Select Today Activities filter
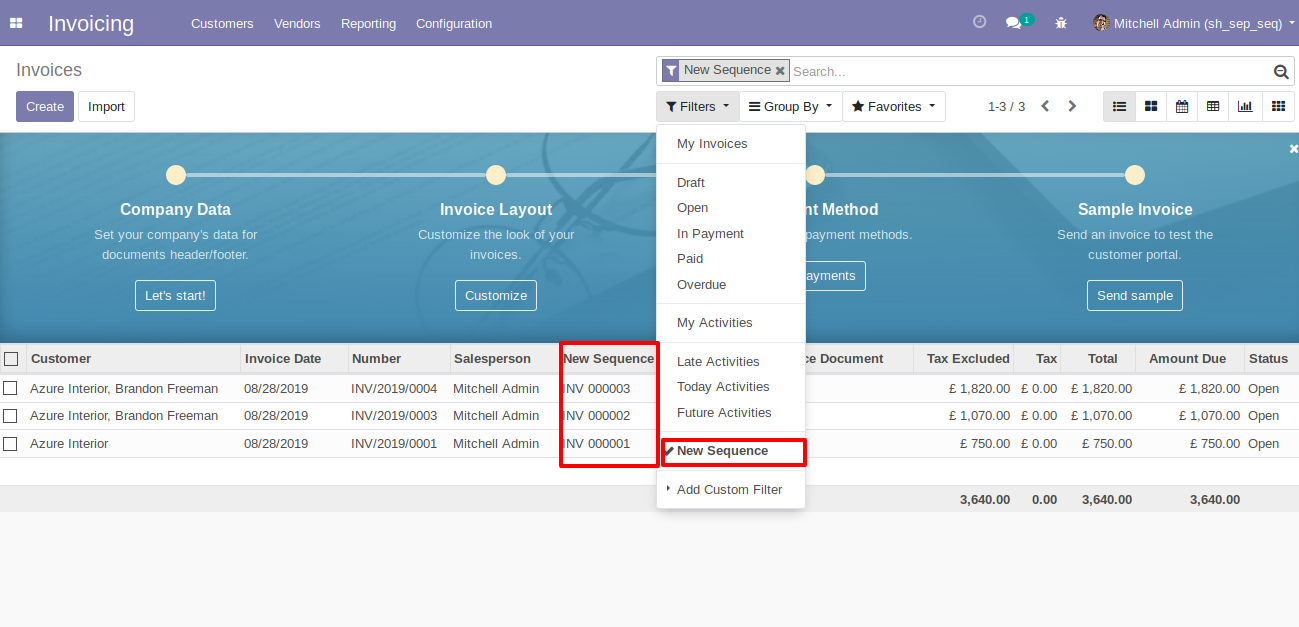1299x627 pixels. click(731, 387)
